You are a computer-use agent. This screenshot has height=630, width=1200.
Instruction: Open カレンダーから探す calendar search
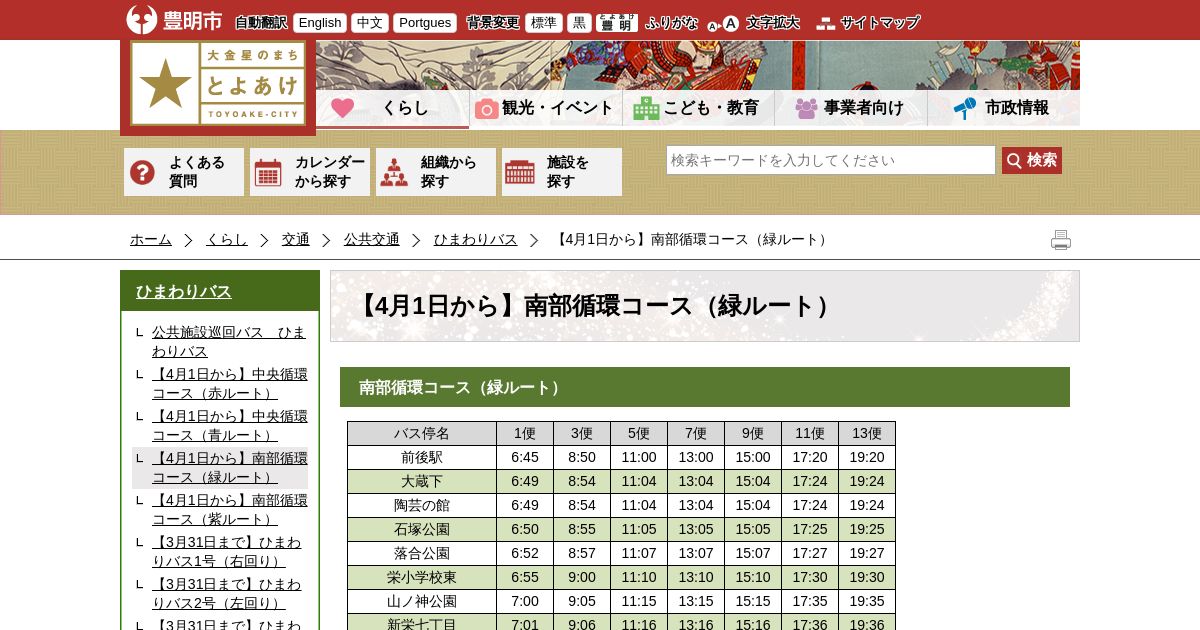pos(310,172)
